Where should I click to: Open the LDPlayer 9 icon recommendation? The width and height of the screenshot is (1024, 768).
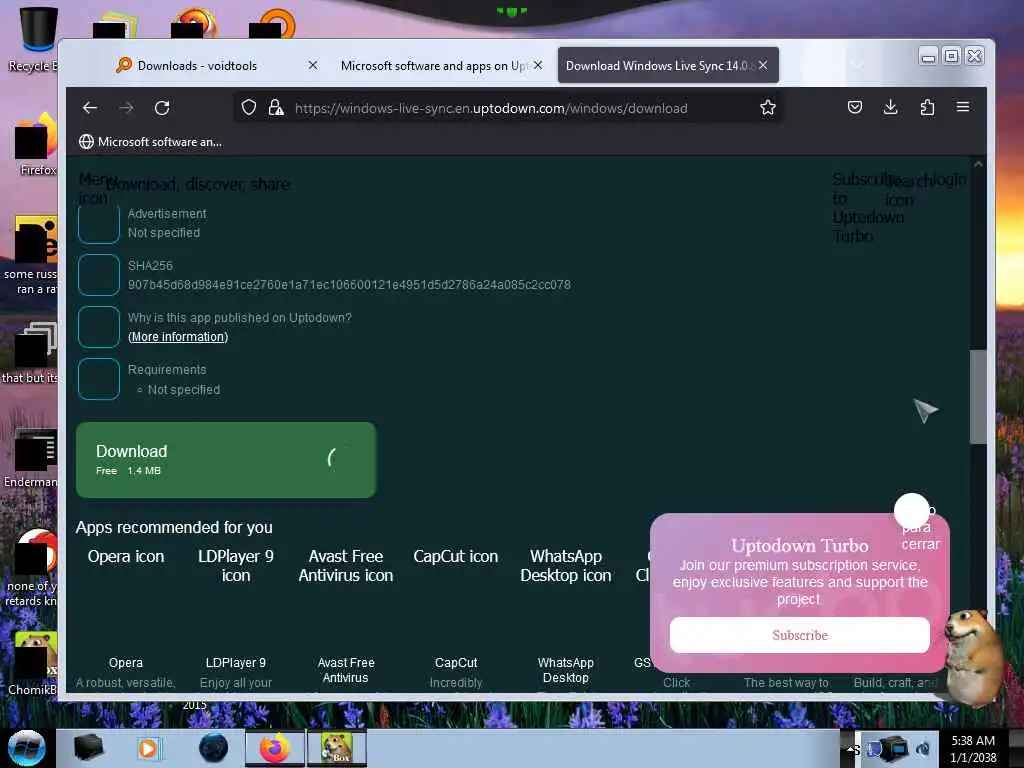pyautogui.click(x=236, y=566)
